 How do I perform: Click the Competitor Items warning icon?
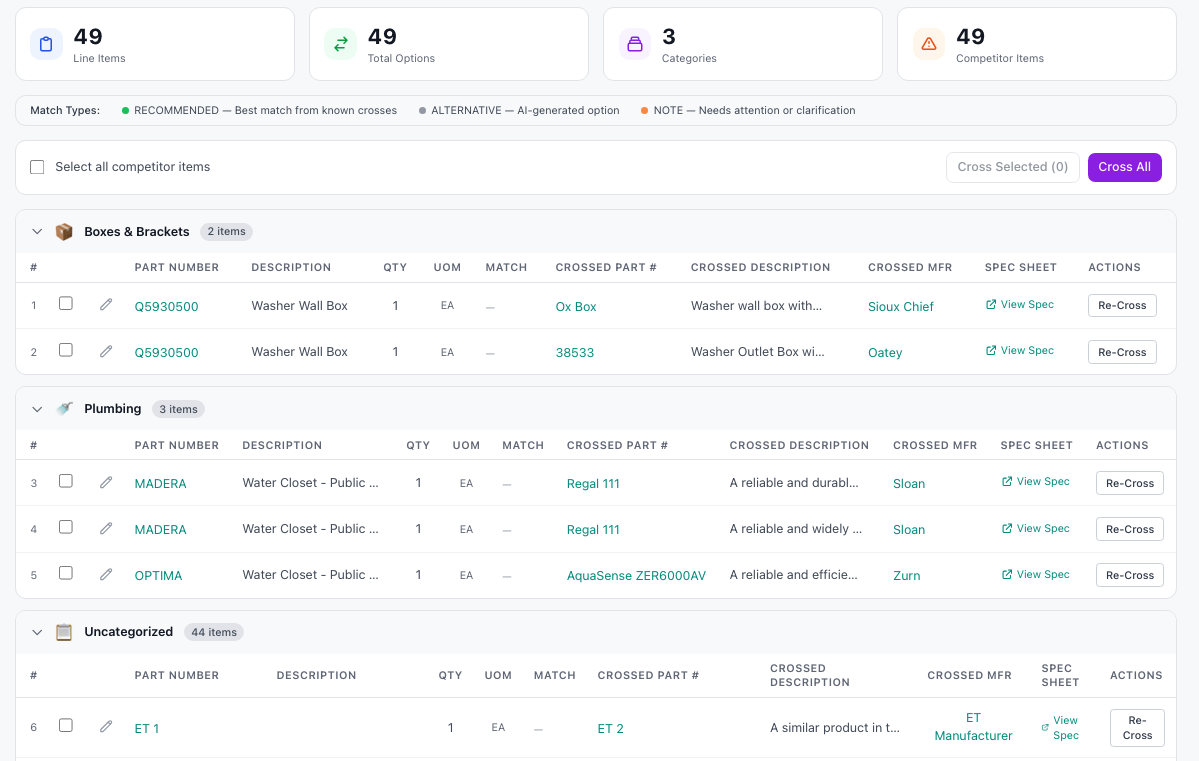tap(928, 44)
